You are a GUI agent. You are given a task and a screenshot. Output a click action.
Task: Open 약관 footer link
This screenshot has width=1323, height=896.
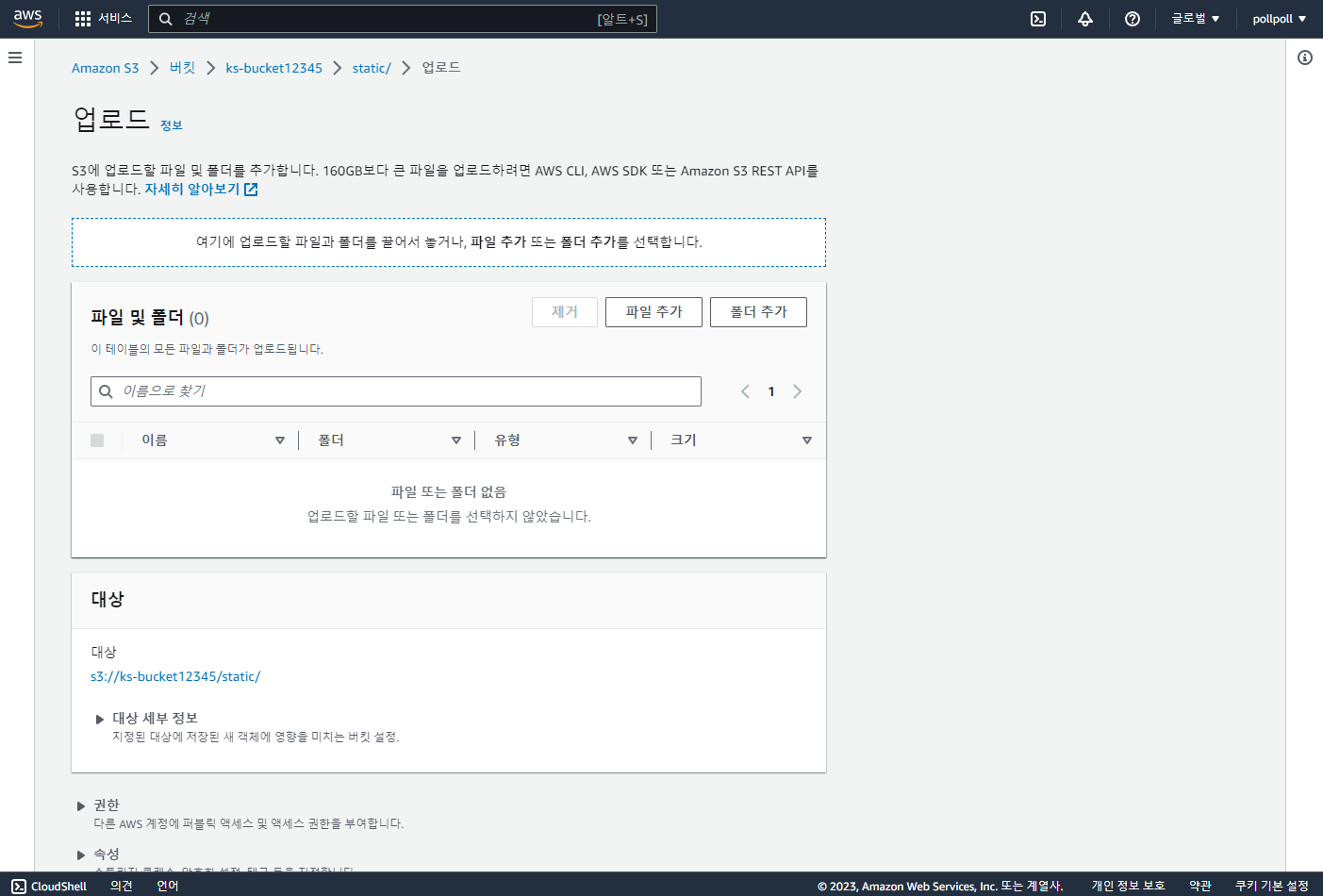tap(1200, 886)
